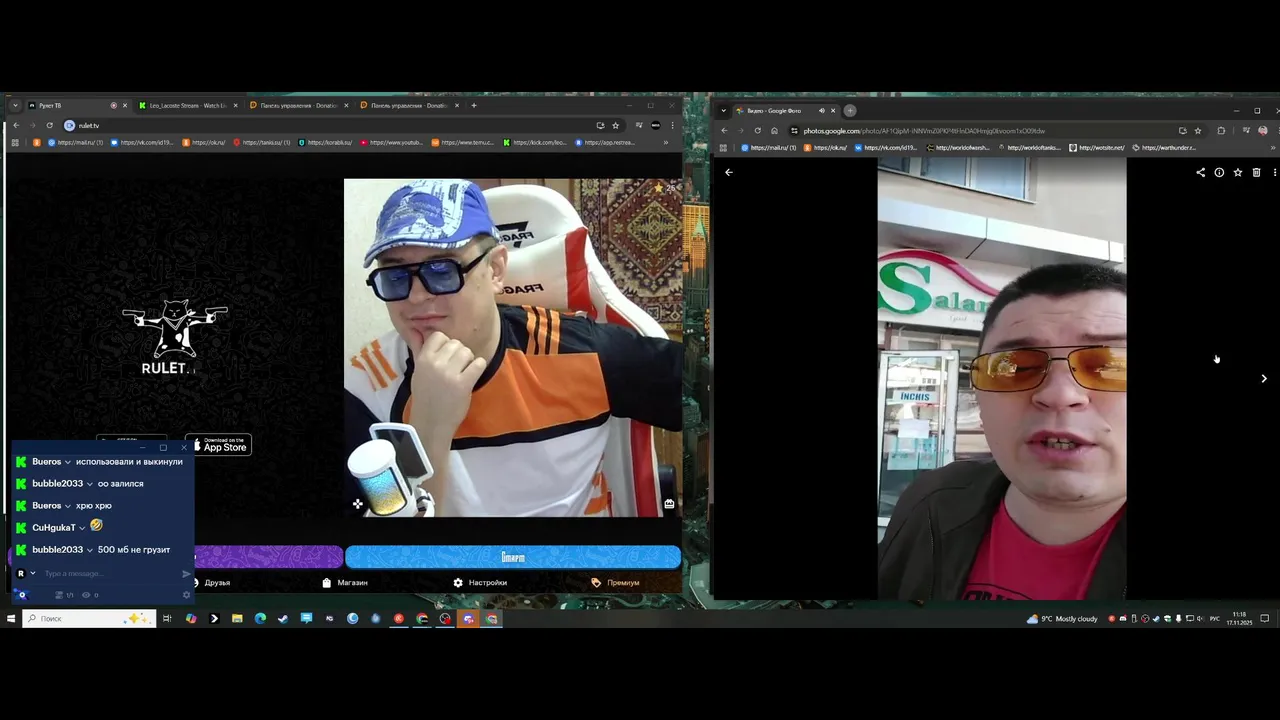Open wotsite.net bookmark in Photos window
Screen dimensions: 1280x720
point(1096,147)
